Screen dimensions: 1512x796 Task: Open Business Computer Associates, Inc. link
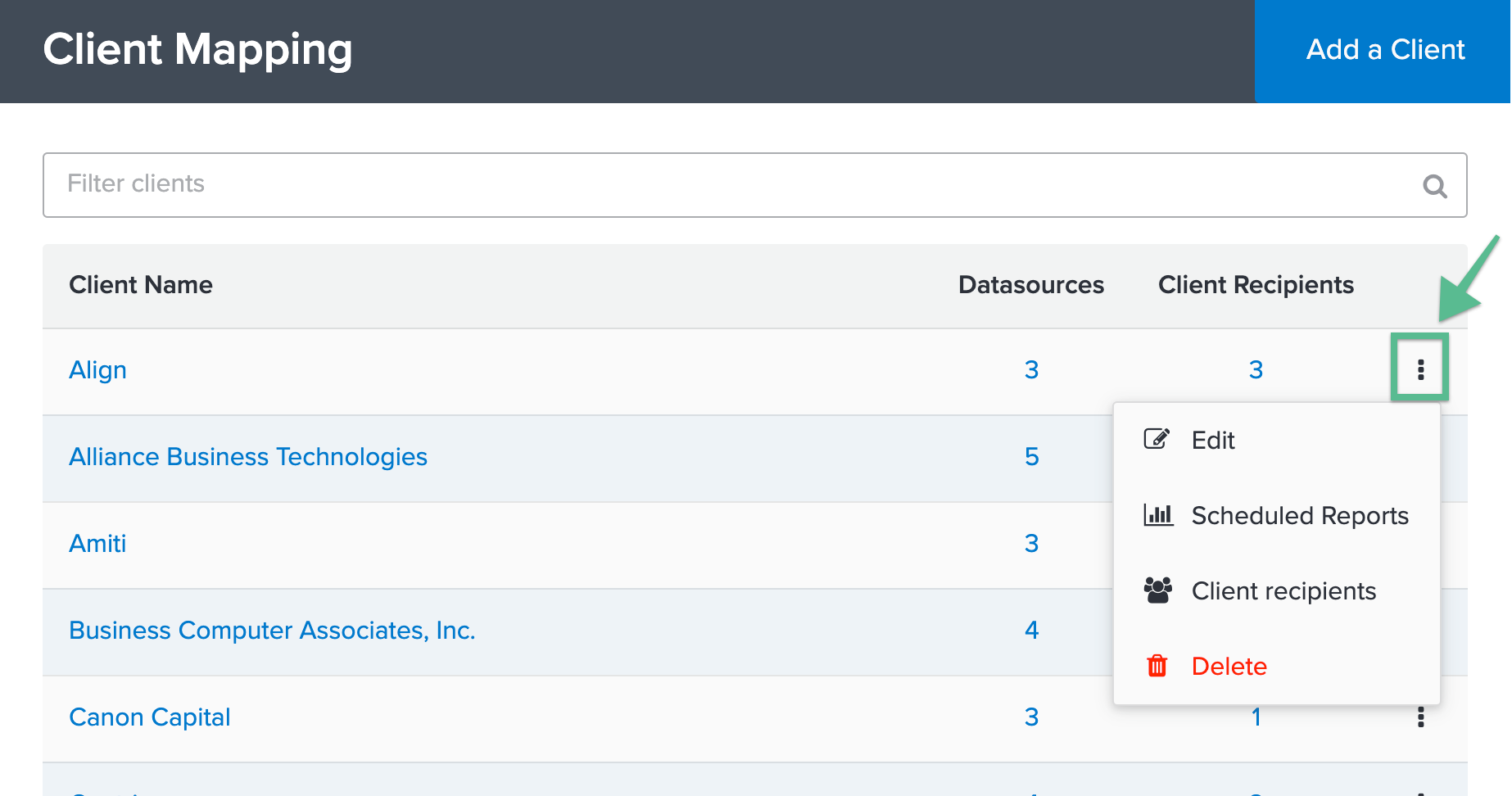click(272, 631)
